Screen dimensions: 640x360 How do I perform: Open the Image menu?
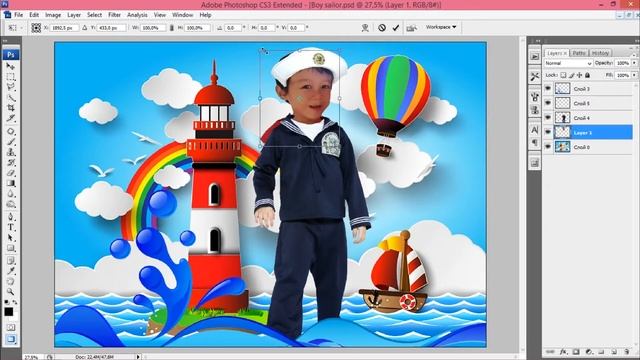tap(53, 15)
